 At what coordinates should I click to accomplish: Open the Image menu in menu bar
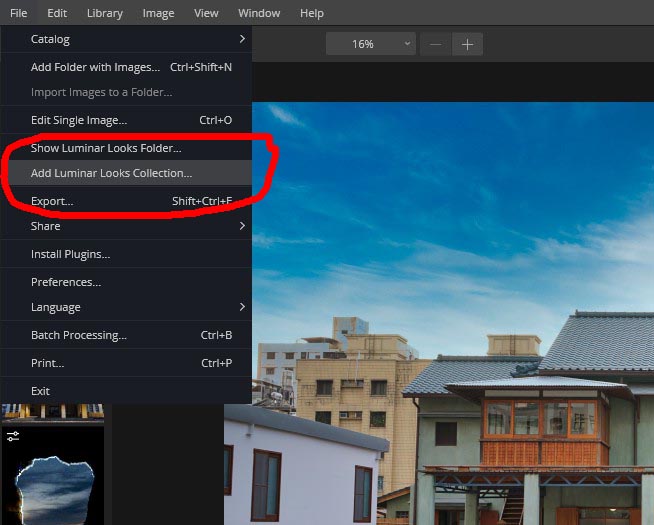(x=158, y=13)
